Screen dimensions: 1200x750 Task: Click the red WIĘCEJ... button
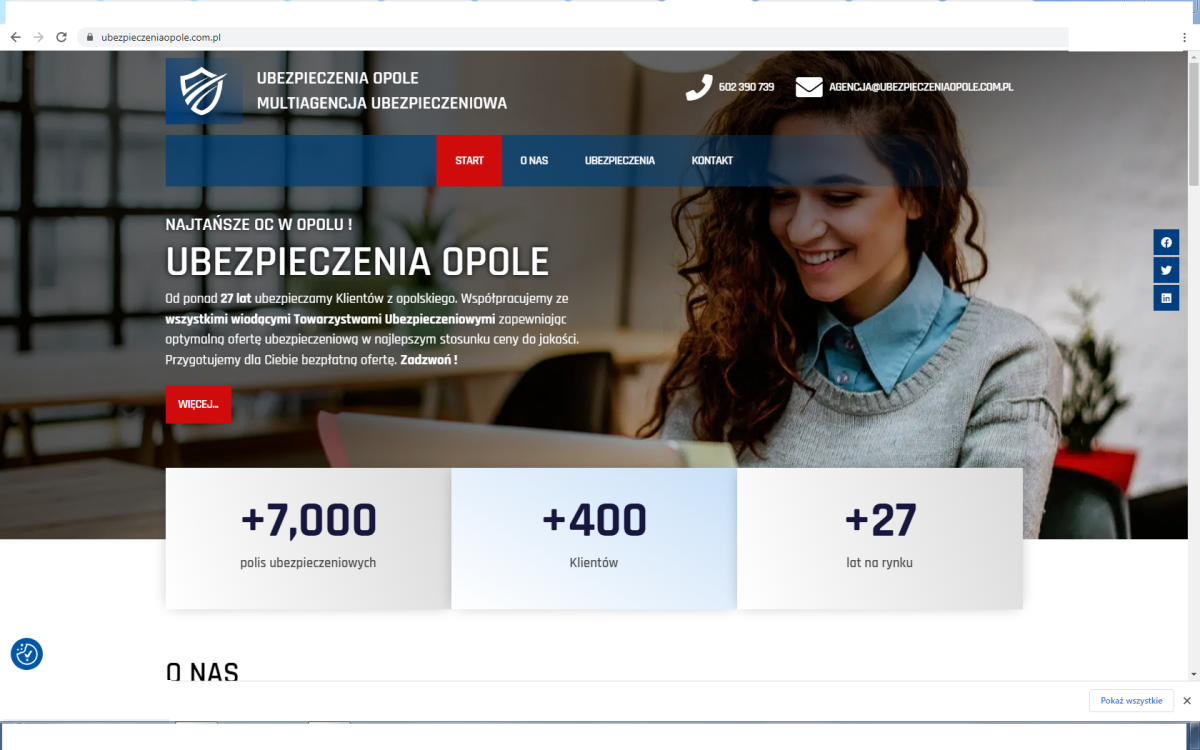coord(198,404)
